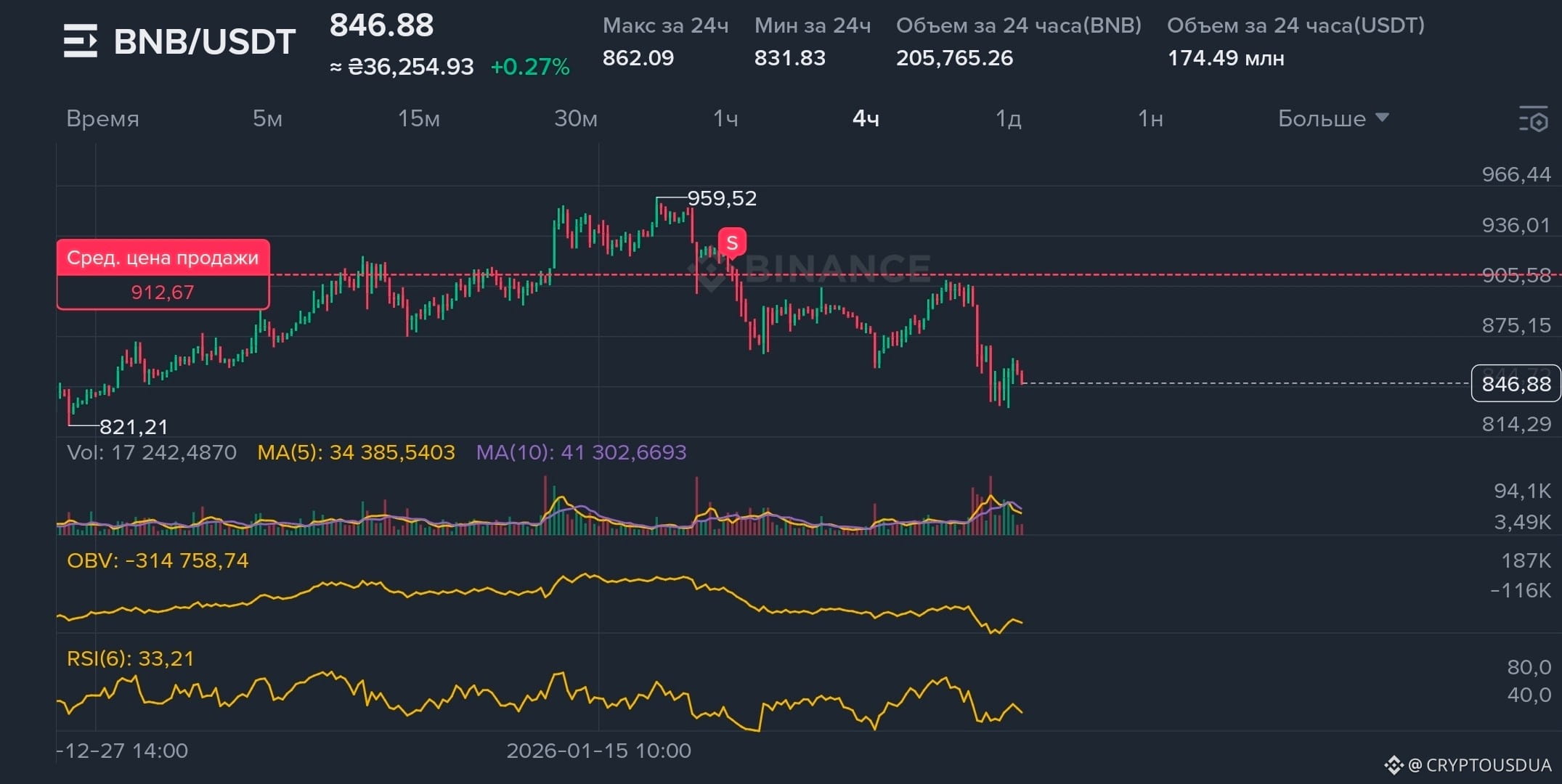
Task: Select the 1ч timeframe
Action: tap(725, 118)
